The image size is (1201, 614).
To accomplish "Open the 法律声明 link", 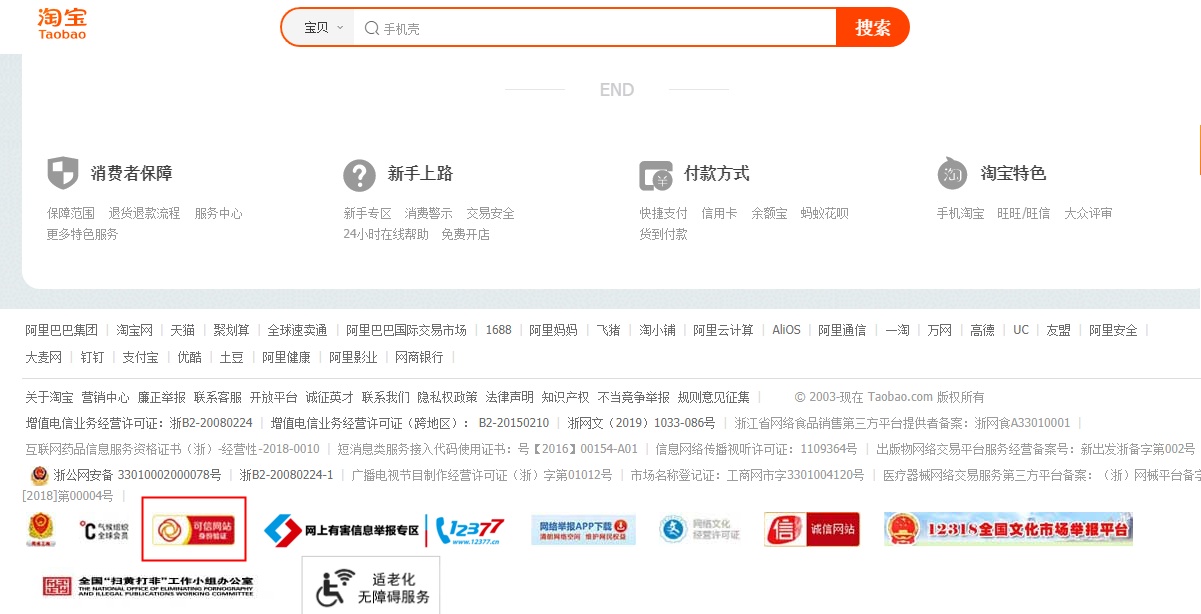I will pos(509,397).
